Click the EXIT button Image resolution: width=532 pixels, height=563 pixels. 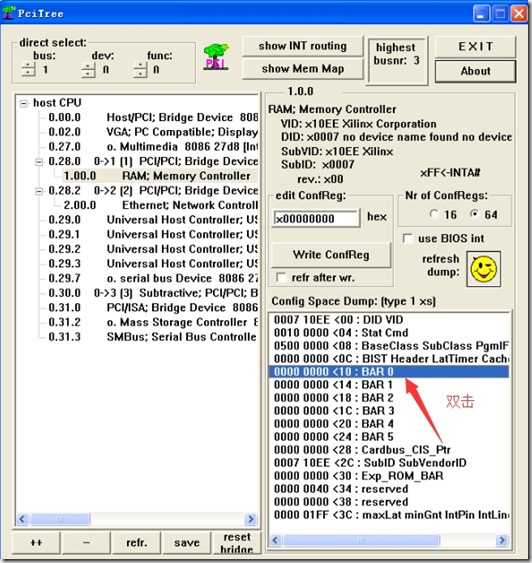point(476,46)
